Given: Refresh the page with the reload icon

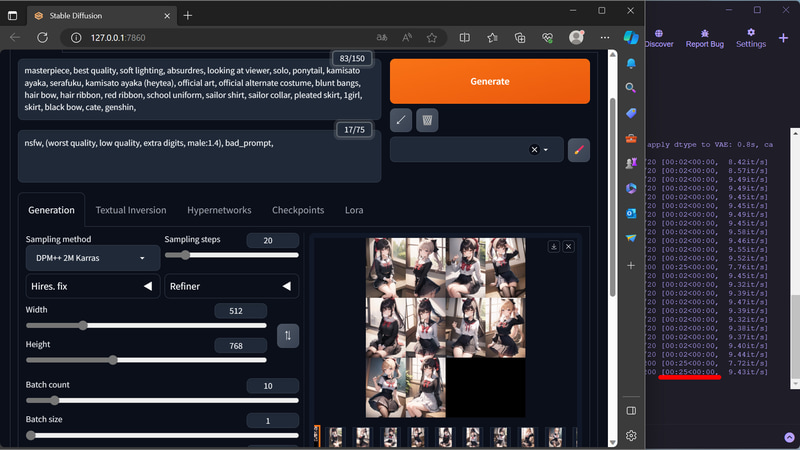Looking at the screenshot, I should click(x=42, y=37).
